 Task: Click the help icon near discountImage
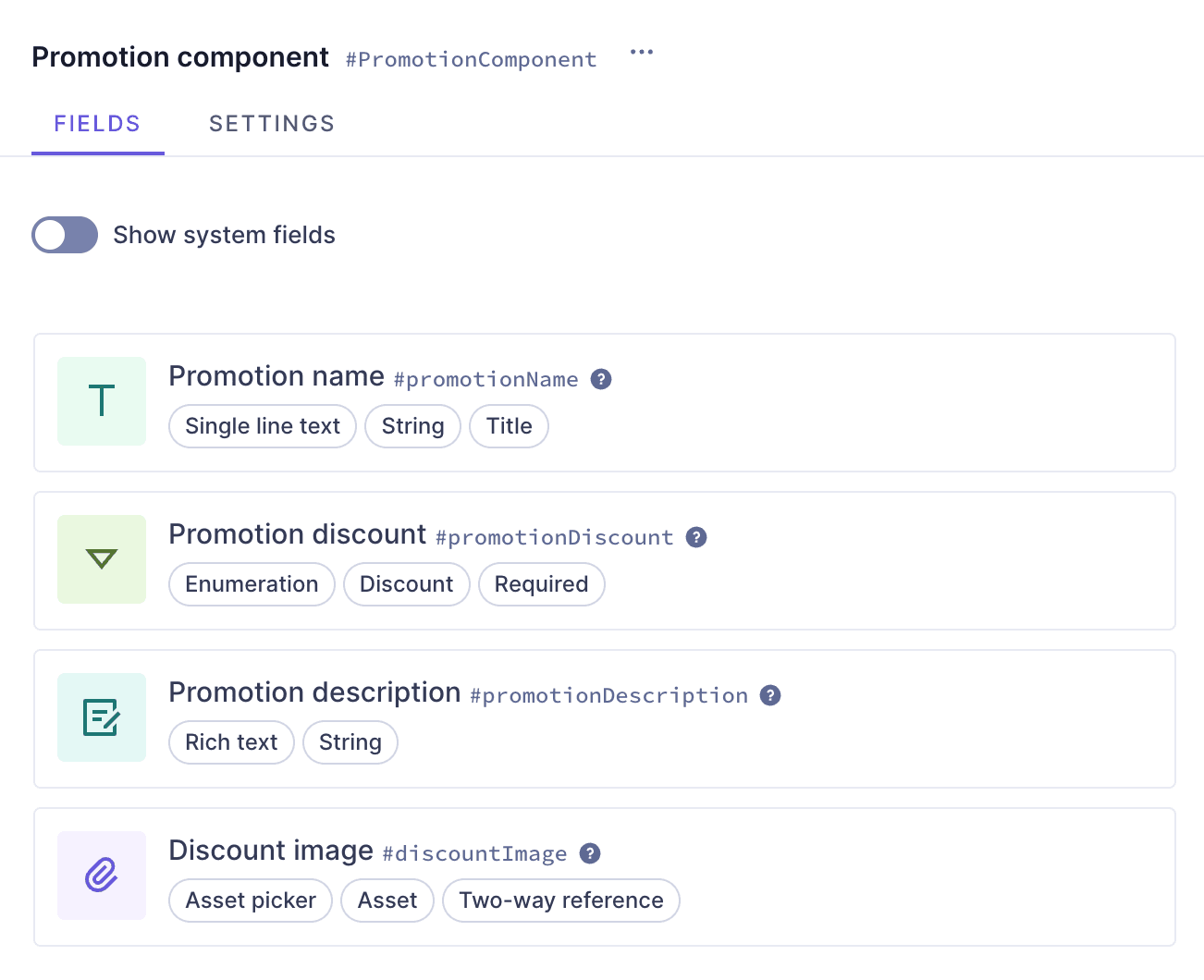(x=590, y=853)
